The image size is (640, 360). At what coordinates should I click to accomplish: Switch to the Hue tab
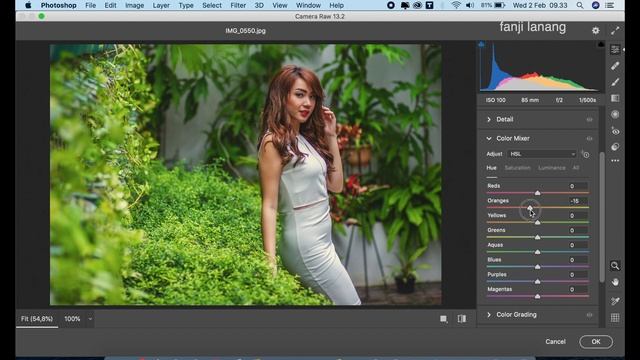point(491,168)
